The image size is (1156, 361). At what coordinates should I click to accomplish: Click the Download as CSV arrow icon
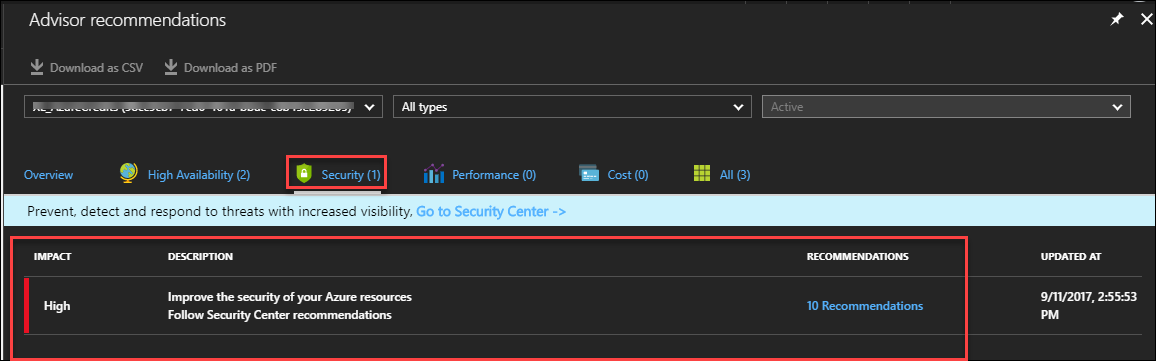point(37,68)
